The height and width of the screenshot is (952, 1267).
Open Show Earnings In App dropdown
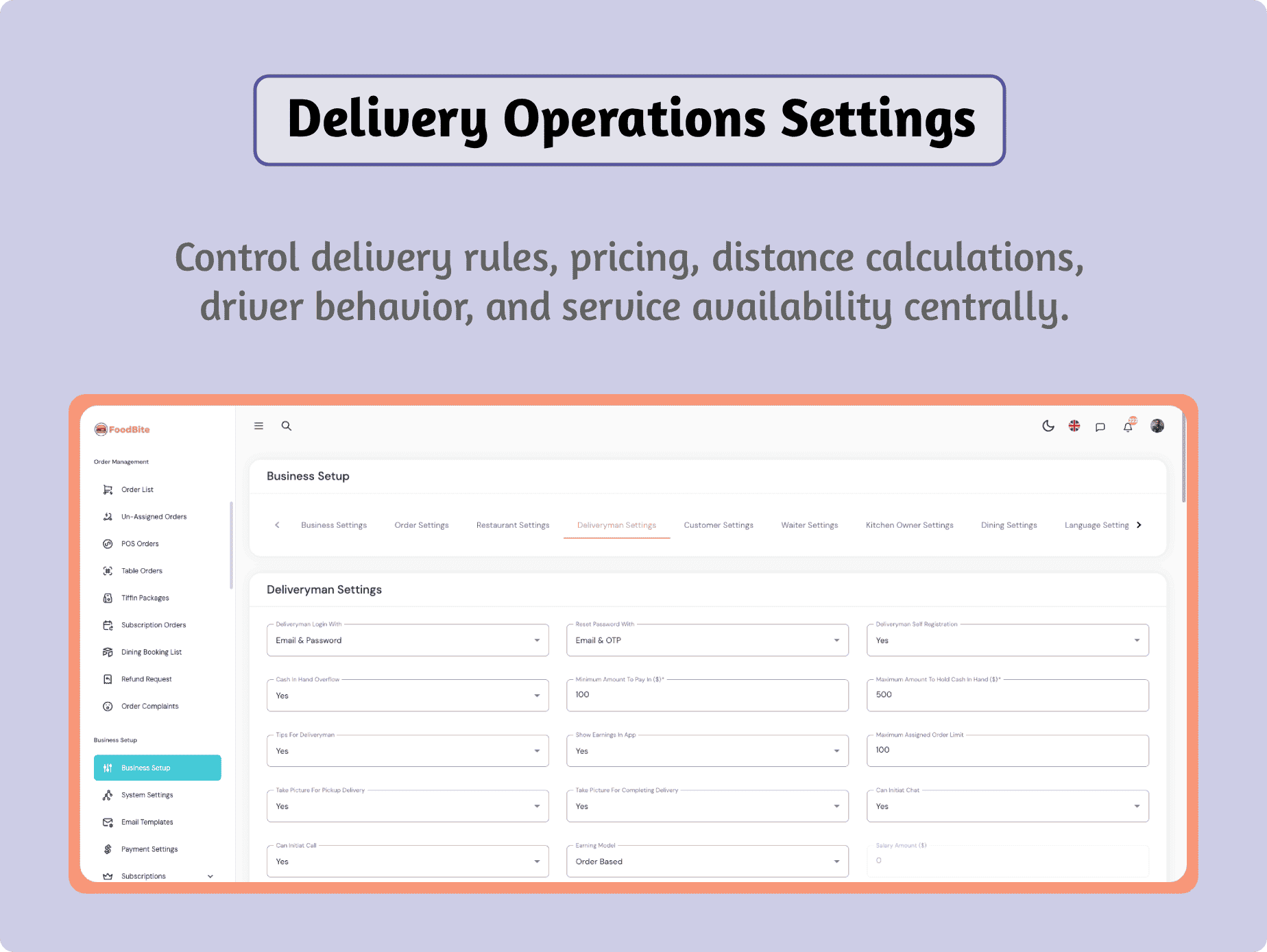(x=708, y=751)
